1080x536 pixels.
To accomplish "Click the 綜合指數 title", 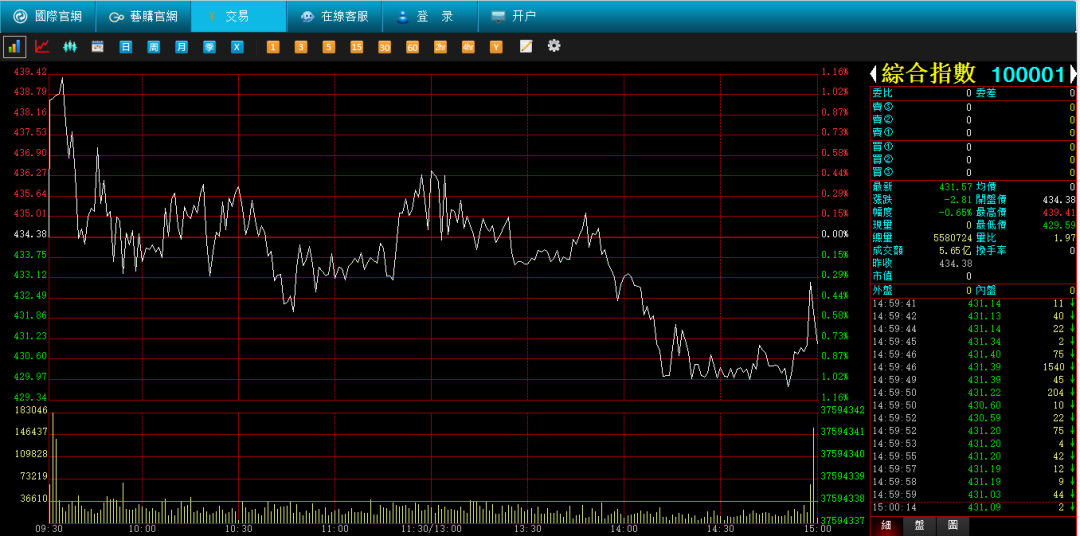I will [928, 74].
